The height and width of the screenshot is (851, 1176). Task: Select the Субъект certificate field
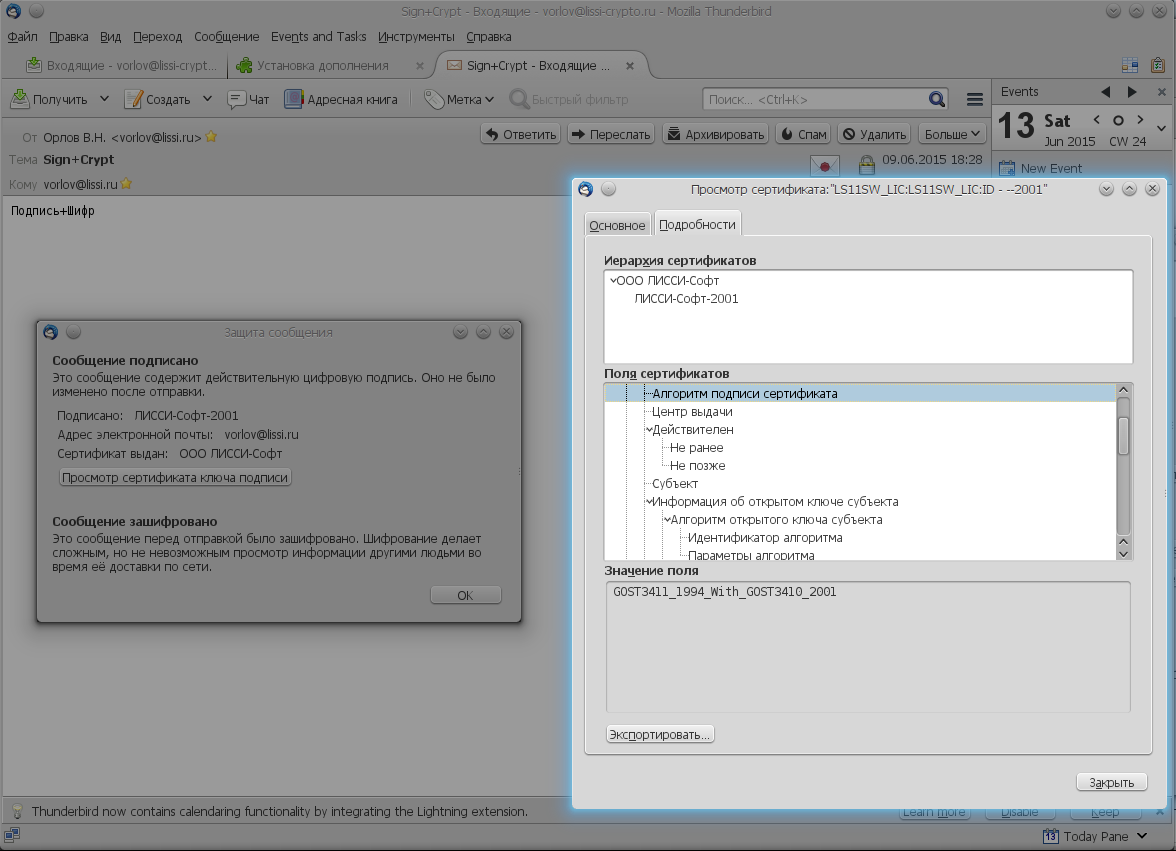[675, 484]
